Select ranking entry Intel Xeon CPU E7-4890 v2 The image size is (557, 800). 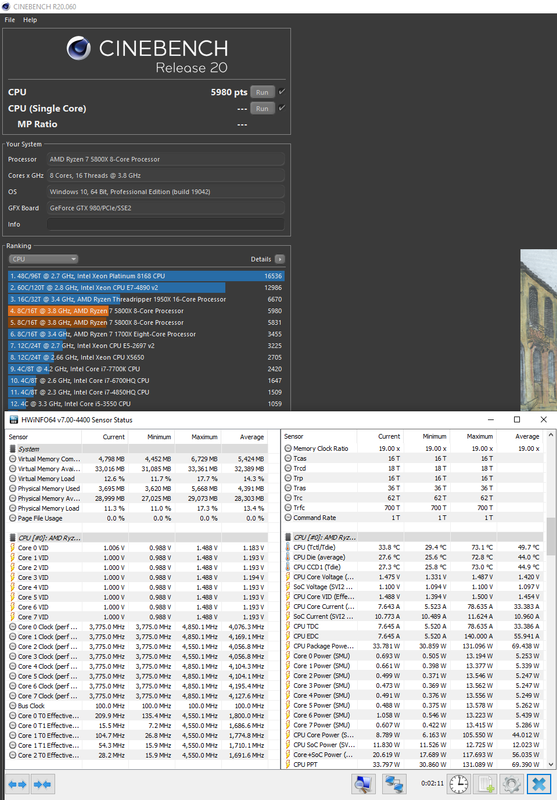[146, 288]
